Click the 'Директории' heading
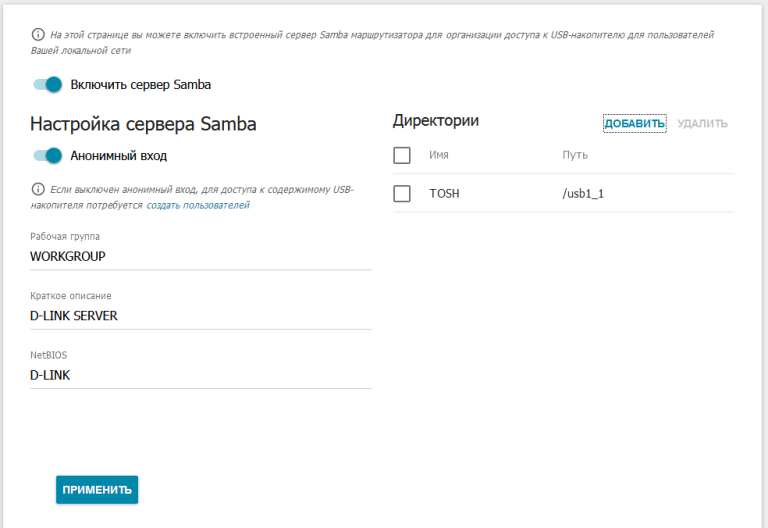 436,120
